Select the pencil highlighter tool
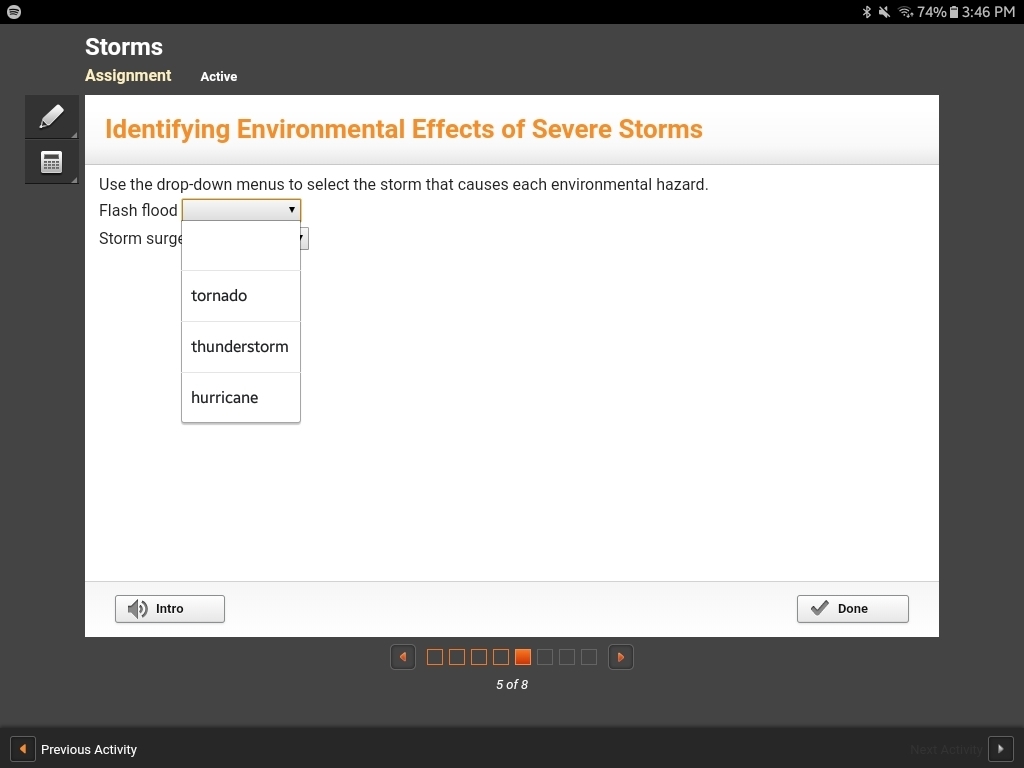 click(52, 117)
